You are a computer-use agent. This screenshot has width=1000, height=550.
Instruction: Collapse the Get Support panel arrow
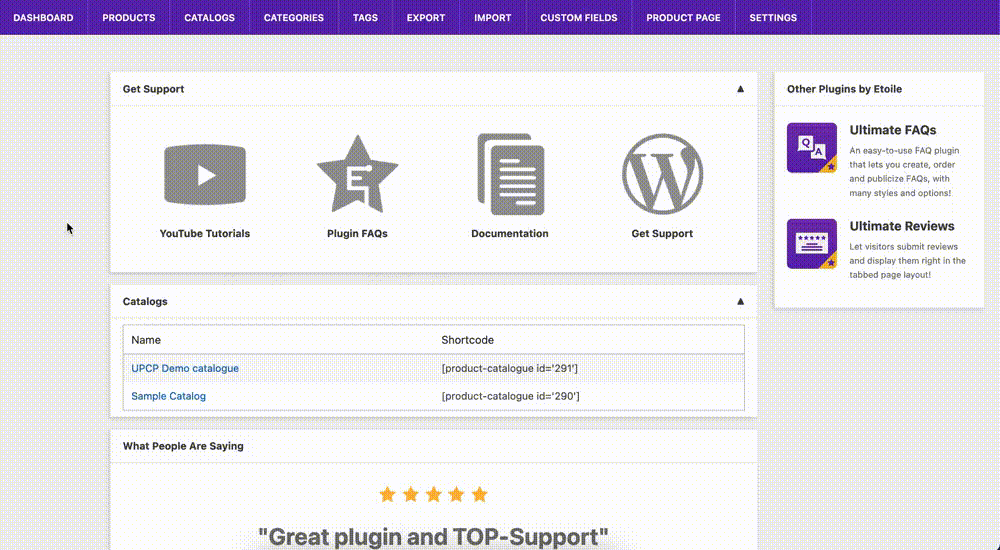[x=740, y=89]
